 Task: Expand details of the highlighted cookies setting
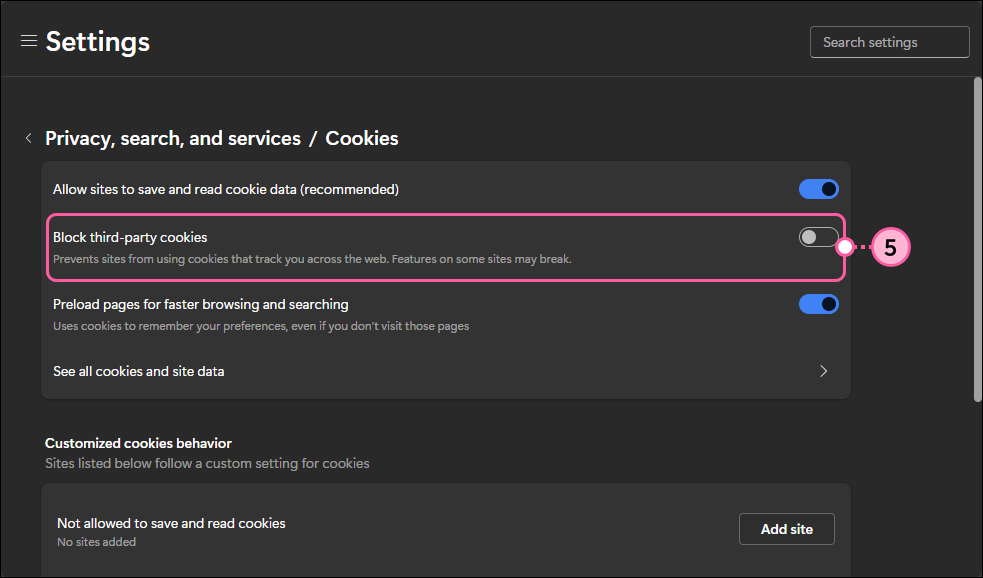(445, 246)
